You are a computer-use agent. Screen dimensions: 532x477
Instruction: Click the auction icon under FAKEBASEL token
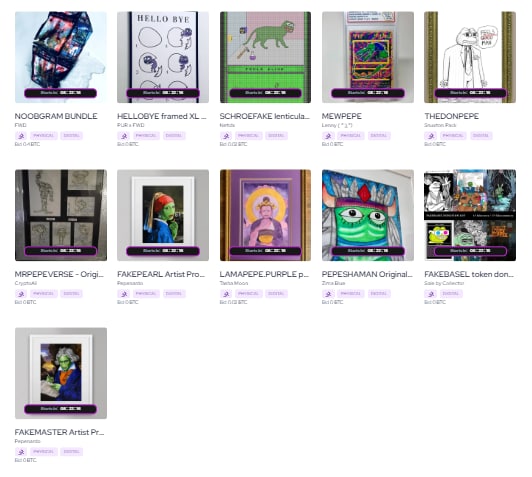point(430,294)
